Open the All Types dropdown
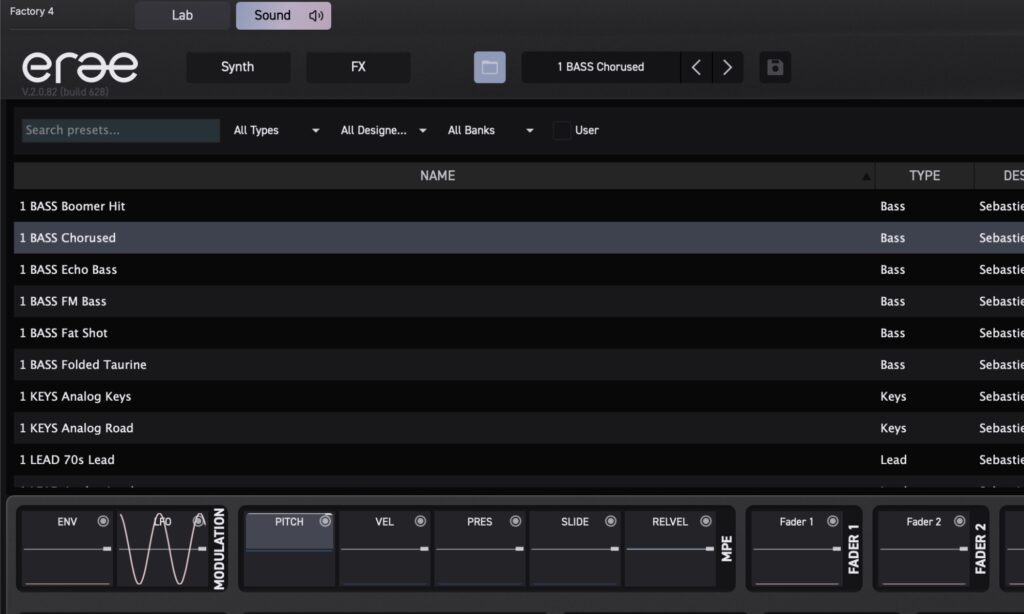The image size is (1024, 614). tap(276, 131)
